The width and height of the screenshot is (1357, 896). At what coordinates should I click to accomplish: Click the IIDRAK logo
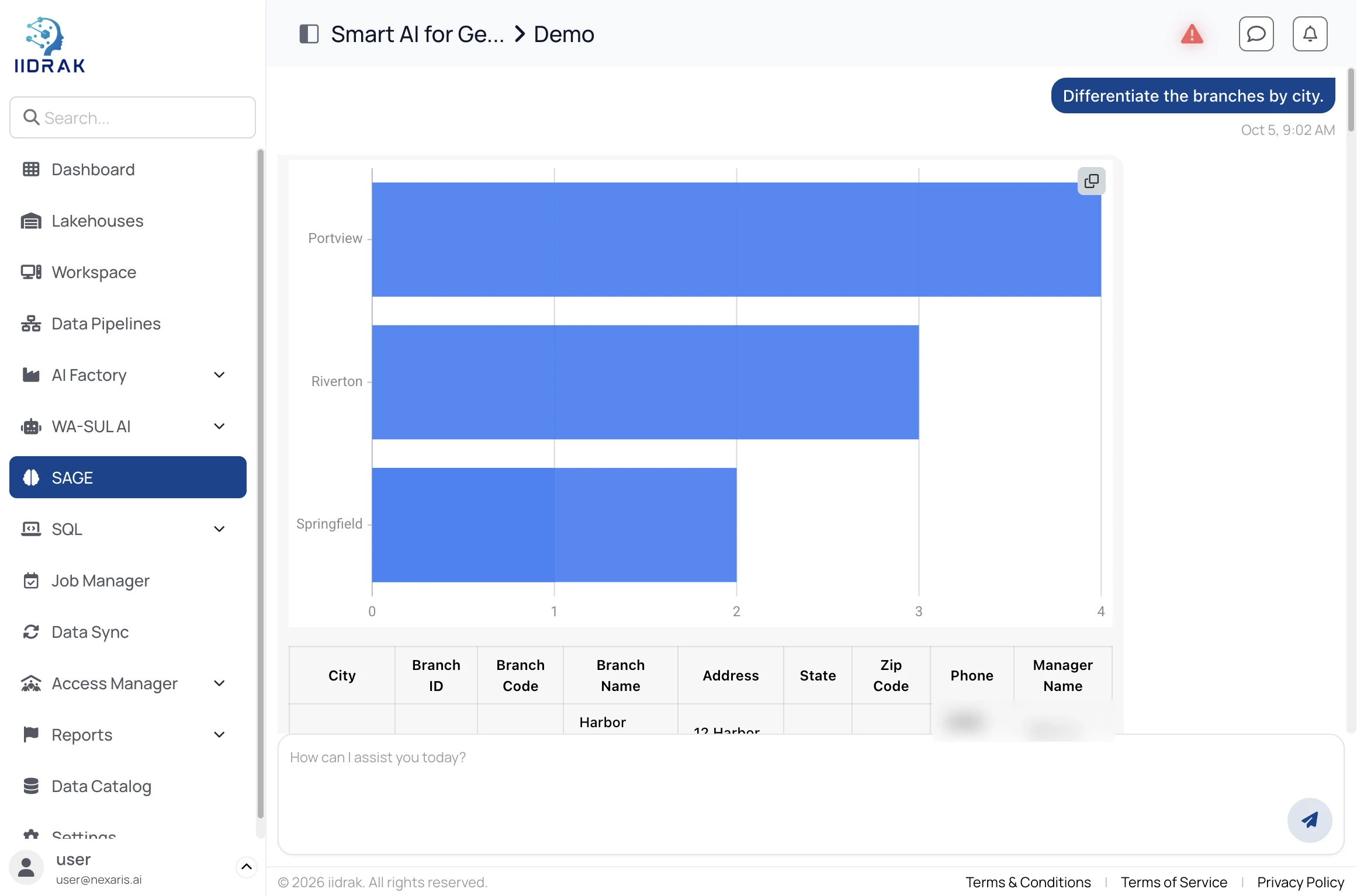click(50, 45)
